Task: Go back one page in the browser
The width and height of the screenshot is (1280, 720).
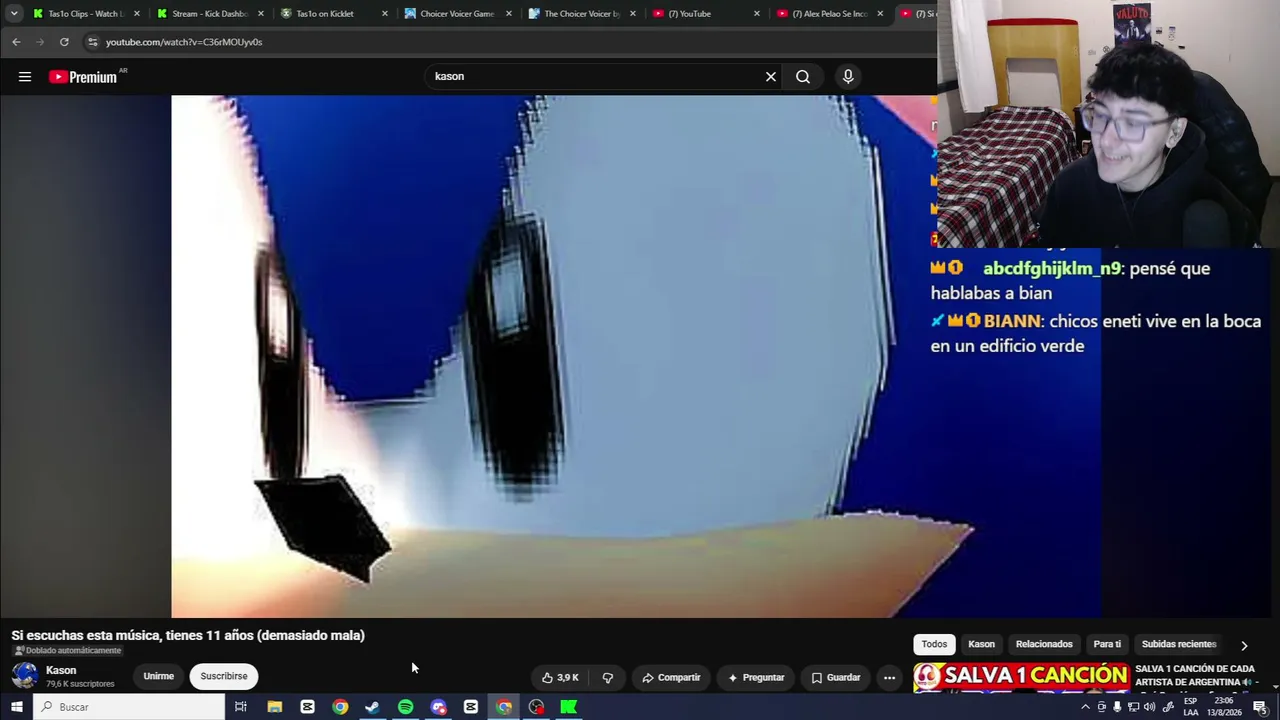Action: [x=16, y=42]
